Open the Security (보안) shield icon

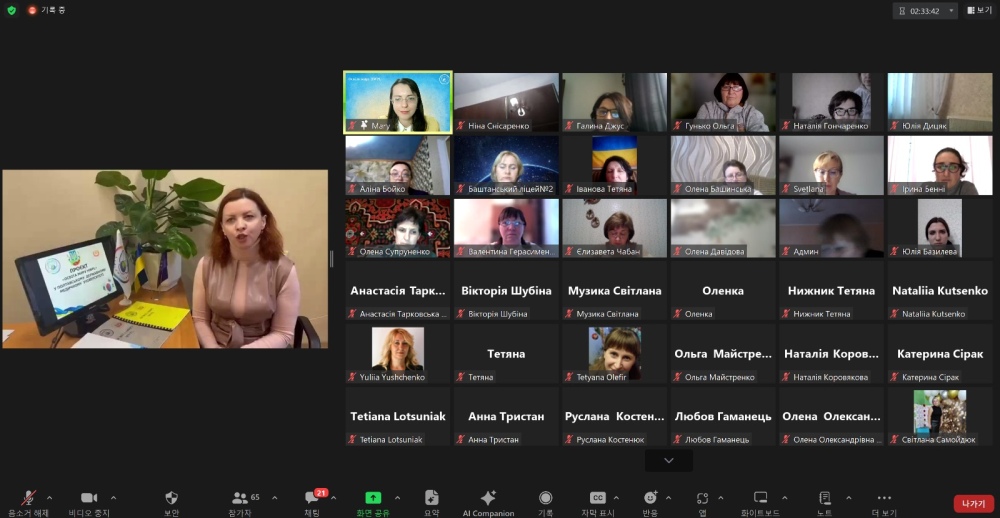(171, 498)
